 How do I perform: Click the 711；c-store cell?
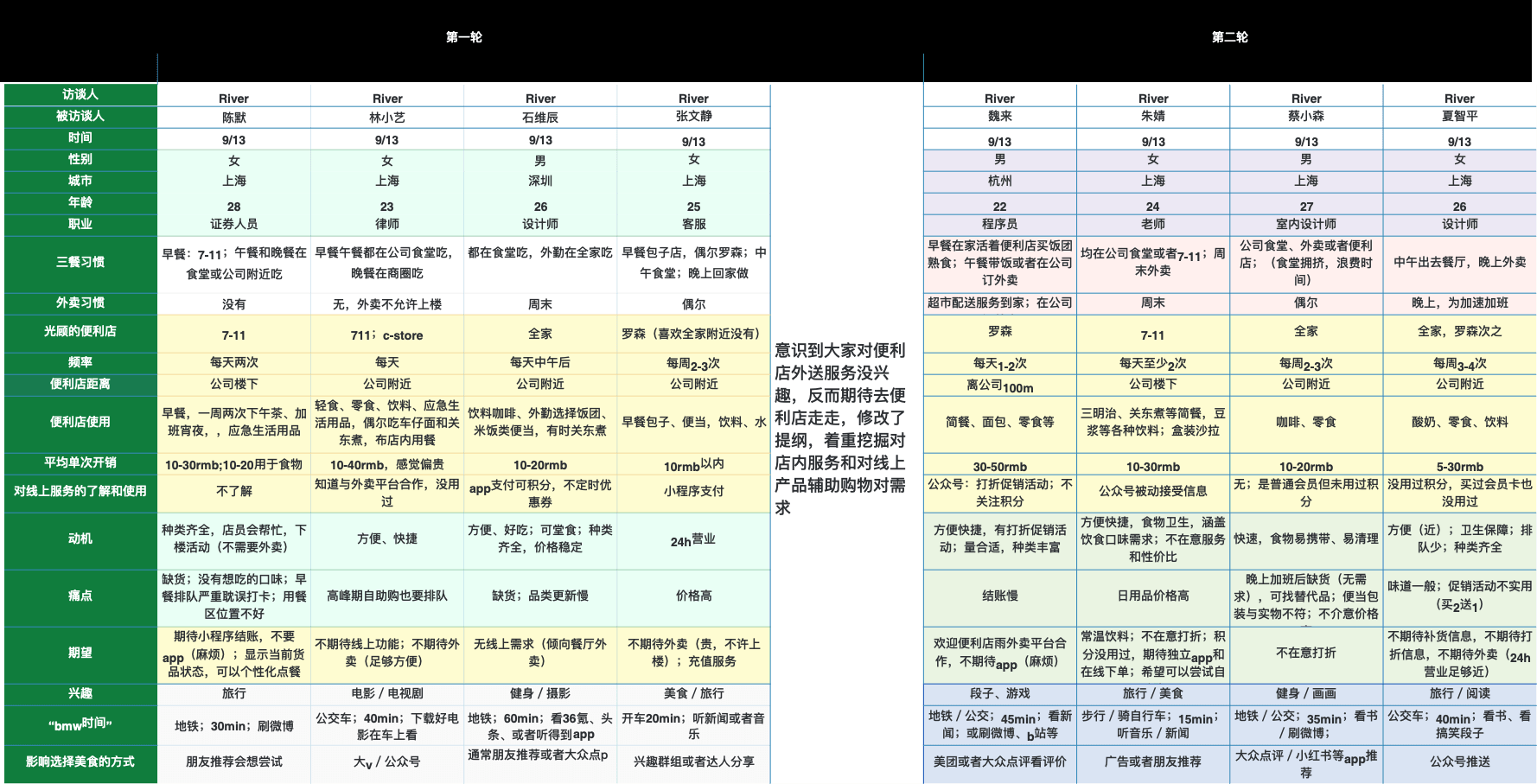pos(387,335)
